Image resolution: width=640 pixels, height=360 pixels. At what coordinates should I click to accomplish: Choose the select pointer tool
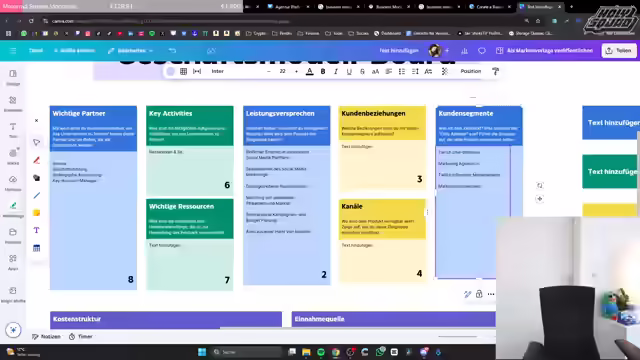[x=36, y=142]
